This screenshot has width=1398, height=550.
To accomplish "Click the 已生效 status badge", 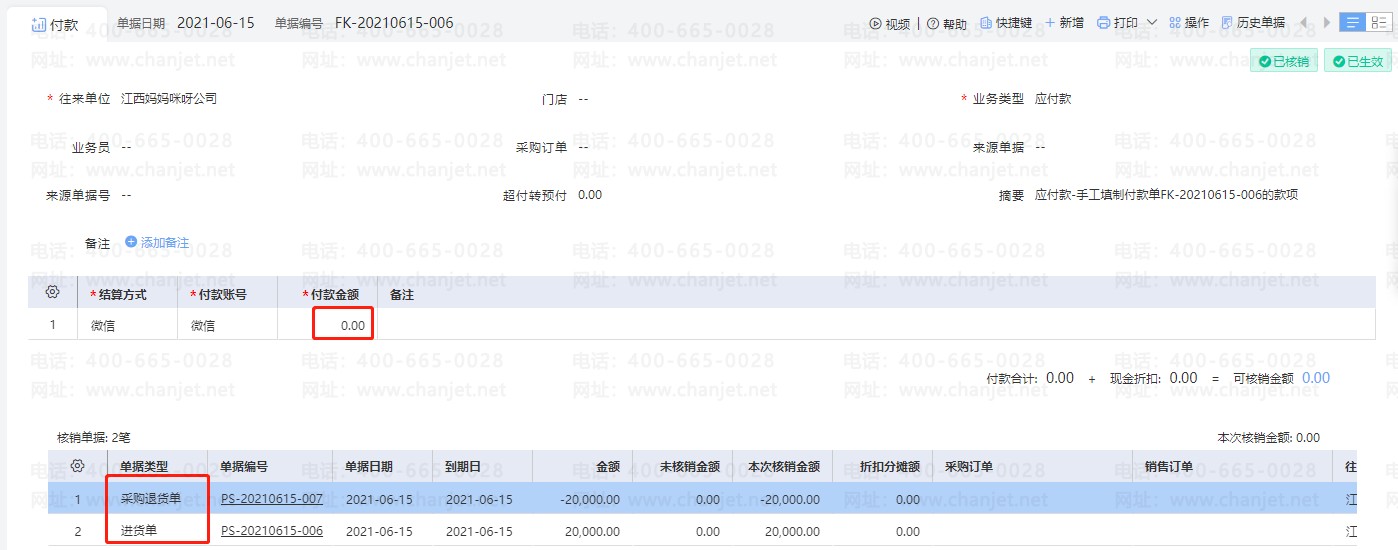I will click(1357, 61).
